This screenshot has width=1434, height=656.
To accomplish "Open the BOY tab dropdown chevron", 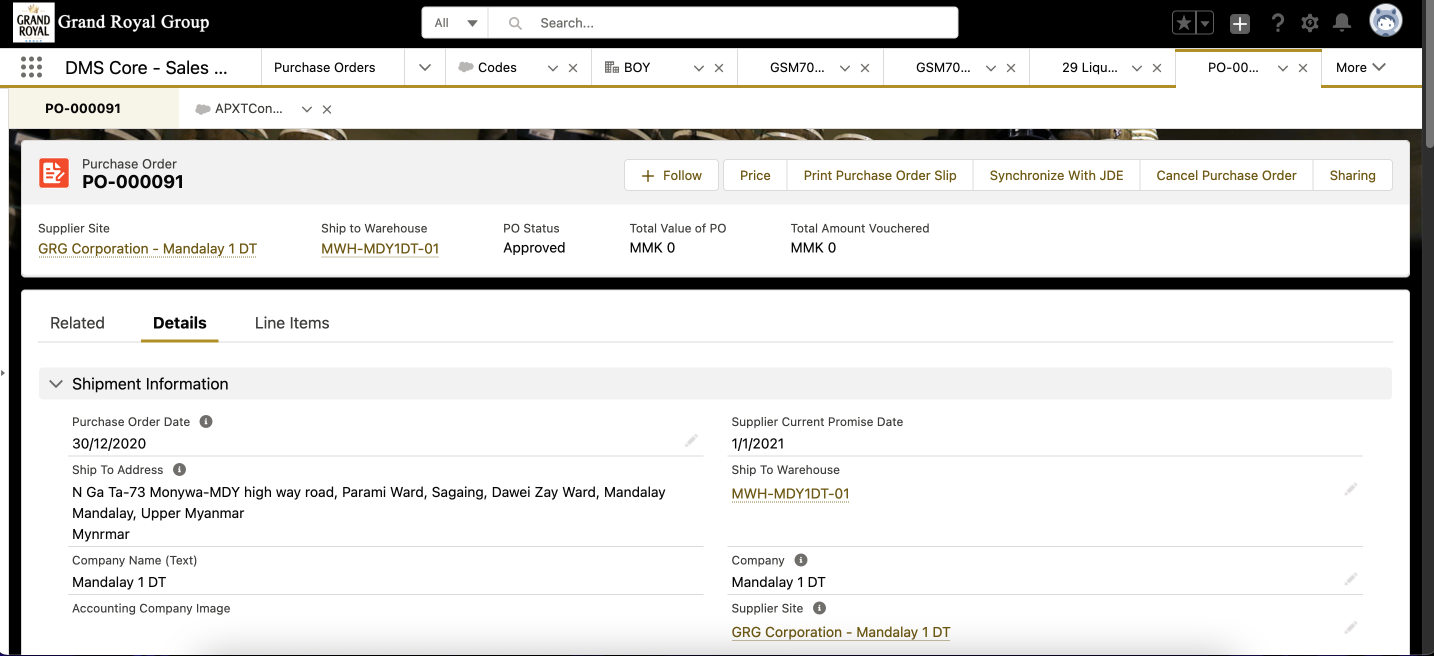I will click(699, 68).
